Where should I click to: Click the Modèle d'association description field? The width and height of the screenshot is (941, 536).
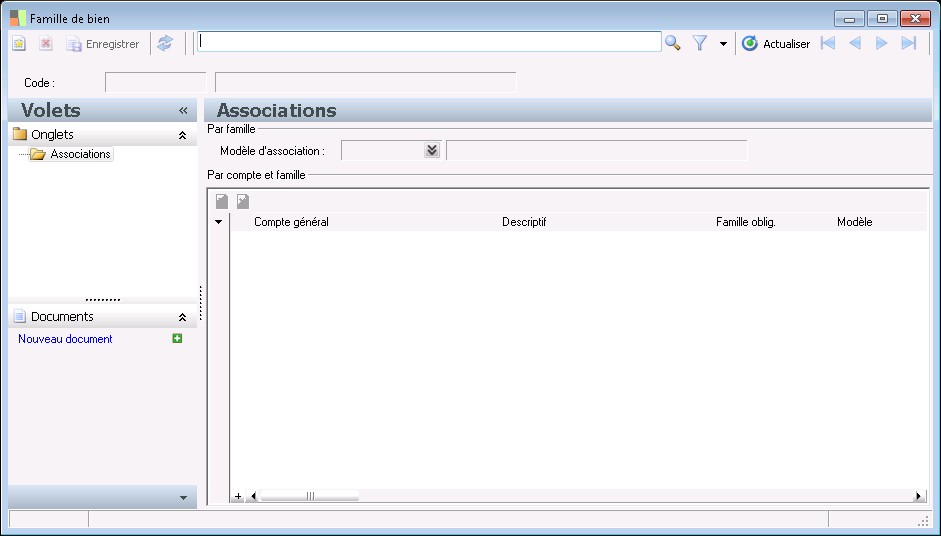pos(597,150)
